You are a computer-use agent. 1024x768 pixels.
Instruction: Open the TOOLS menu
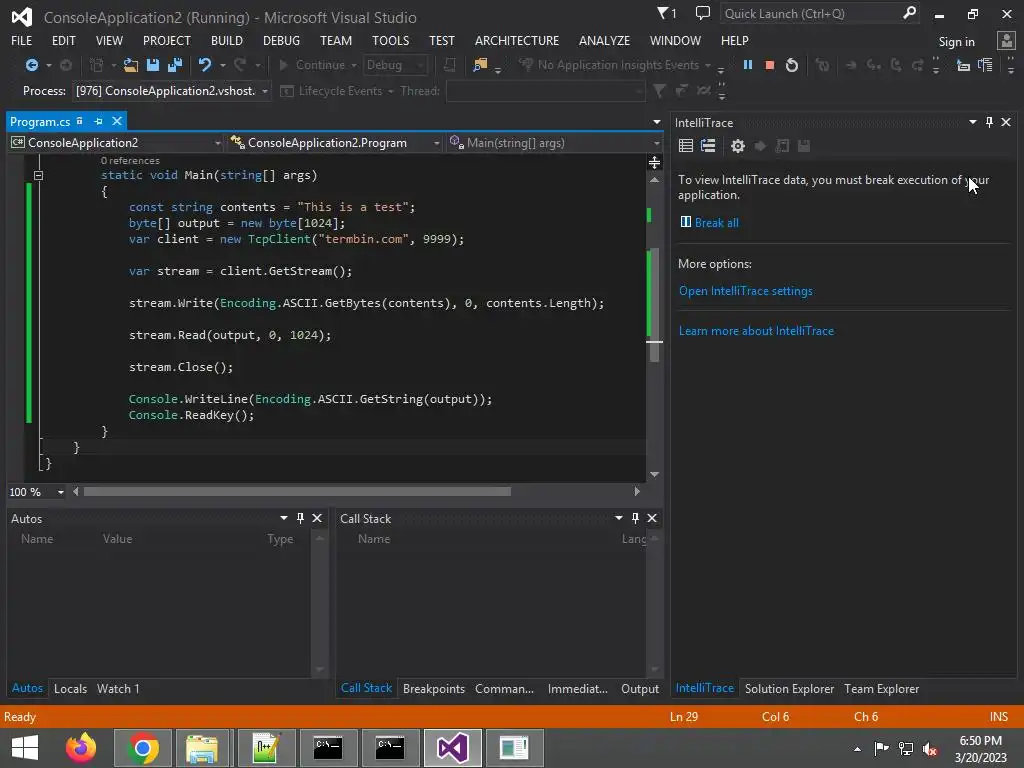(x=391, y=40)
